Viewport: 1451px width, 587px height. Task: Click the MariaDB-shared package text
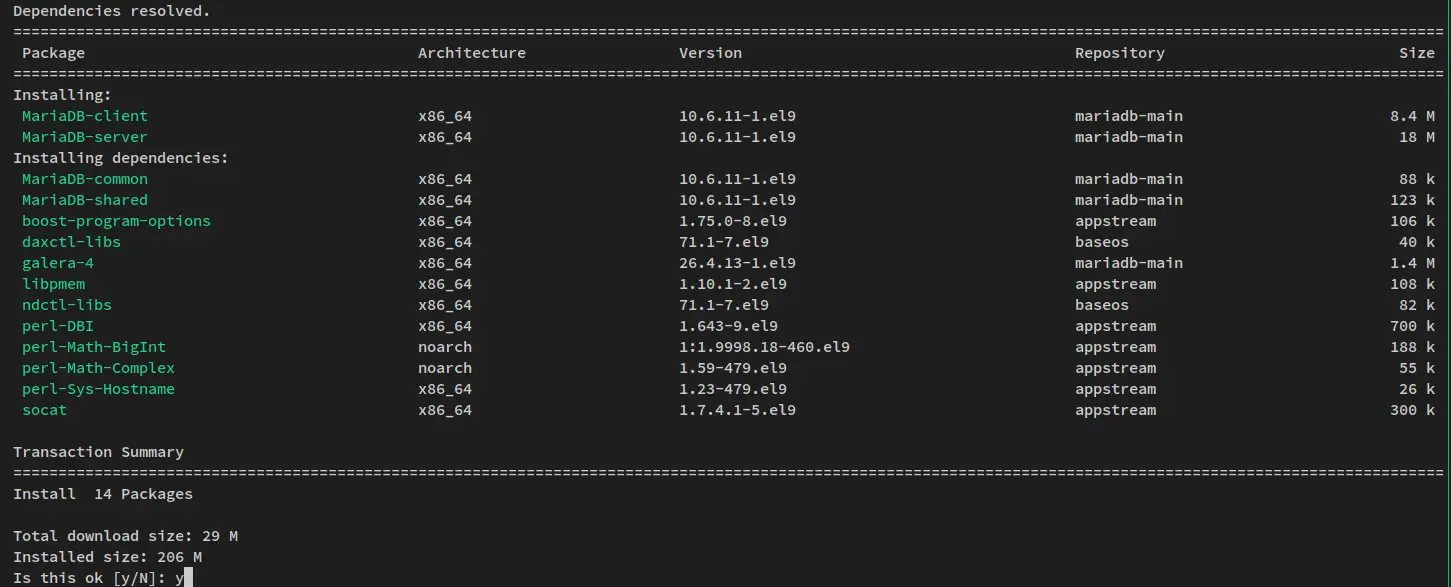85,200
